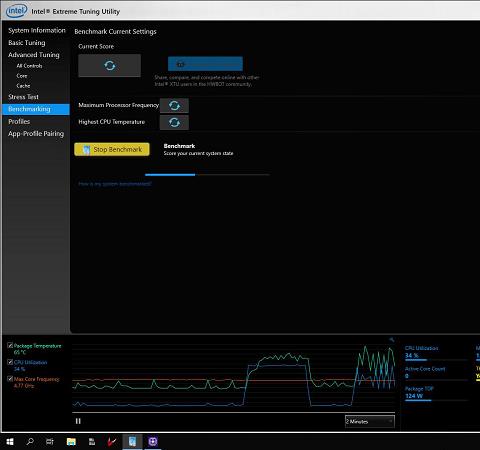Select the Benchmarking menu item
The width and height of the screenshot is (480, 450).
pyautogui.click(x=36, y=109)
